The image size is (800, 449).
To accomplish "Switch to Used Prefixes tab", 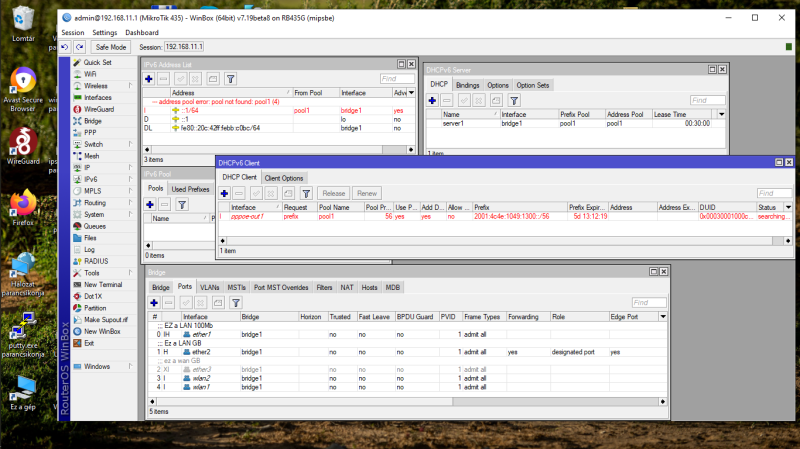I will pyautogui.click(x=190, y=189).
